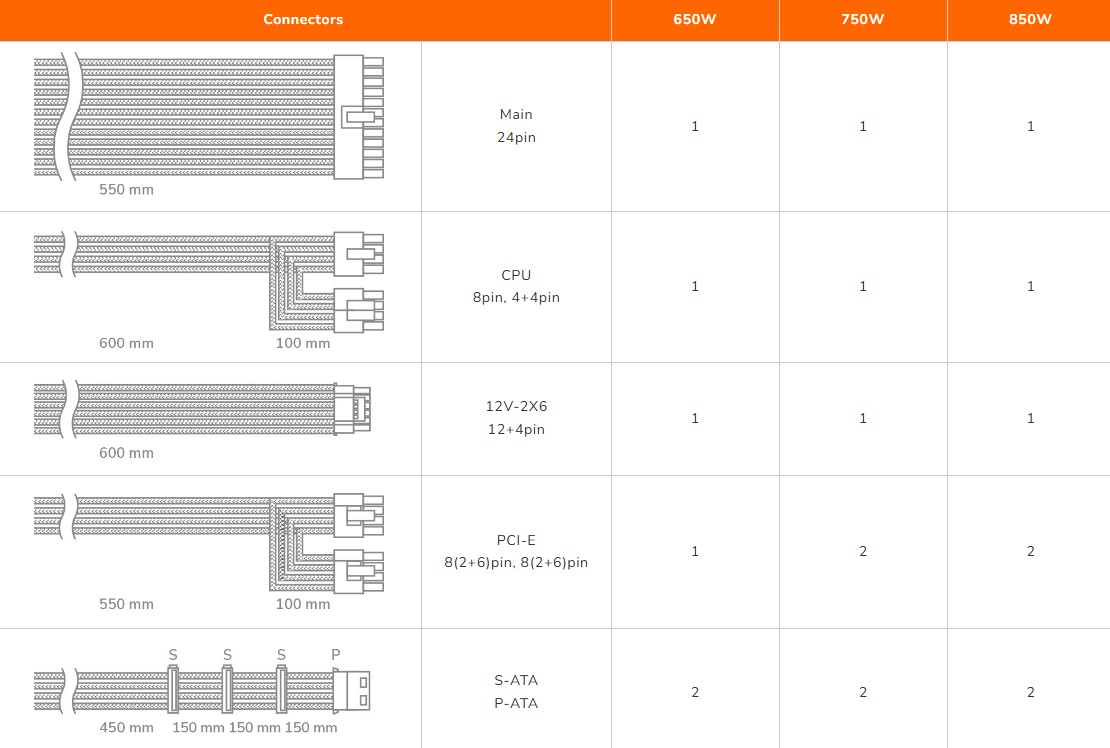Click the S-ATA quantity under 650W
1110x748 pixels.
pos(695,692)
